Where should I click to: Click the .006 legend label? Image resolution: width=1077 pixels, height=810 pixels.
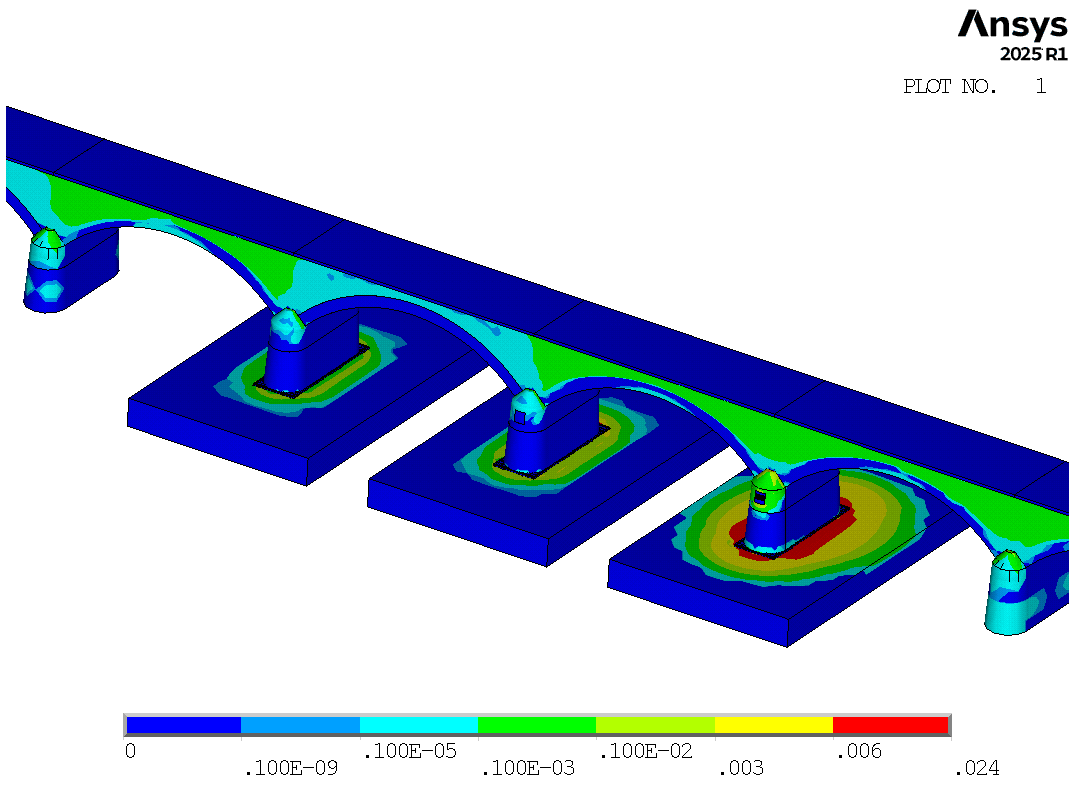pos(859,751)
